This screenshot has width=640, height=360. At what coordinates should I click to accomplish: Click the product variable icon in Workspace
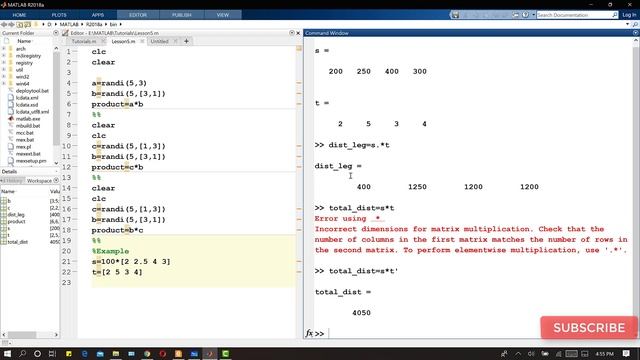point(4,222)
